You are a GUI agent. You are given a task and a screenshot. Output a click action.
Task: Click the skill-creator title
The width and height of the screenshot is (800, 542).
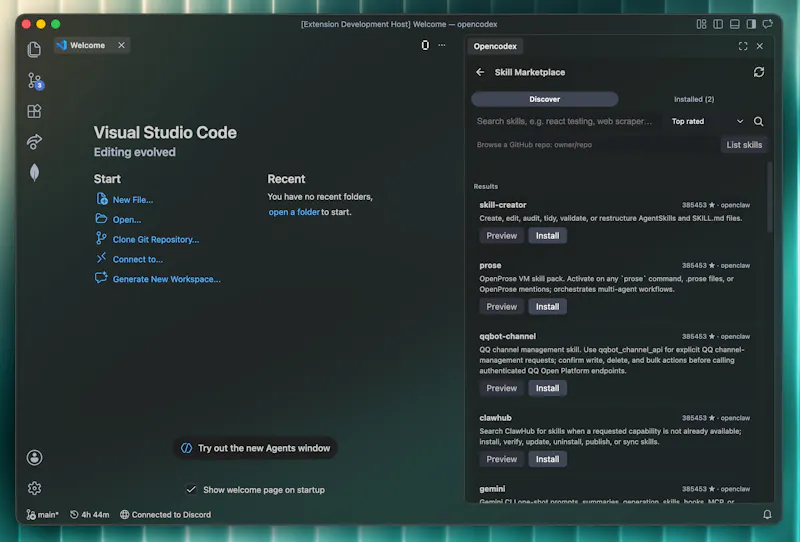[503, 205]
